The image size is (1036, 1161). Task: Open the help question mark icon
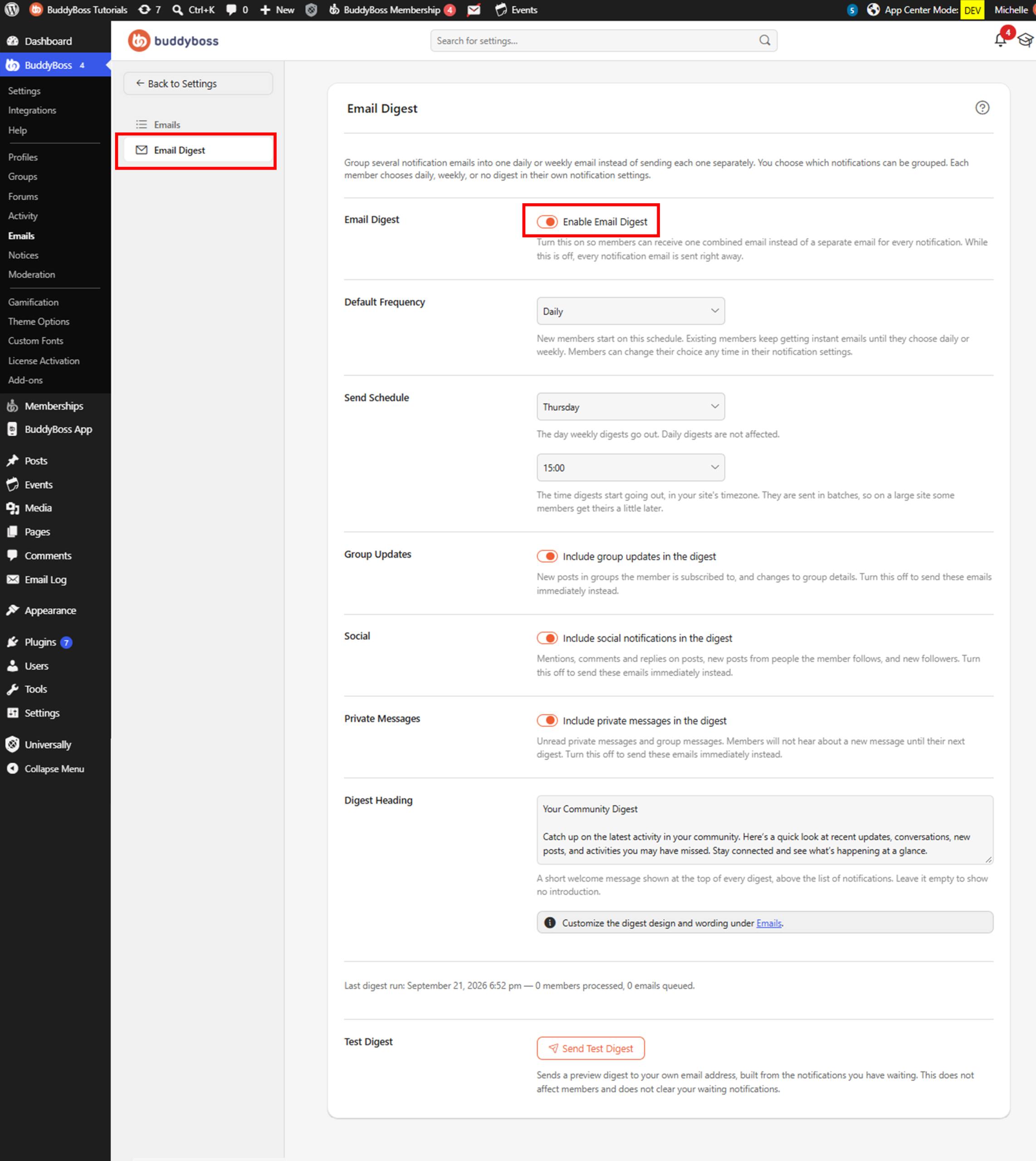pos(982,107)
